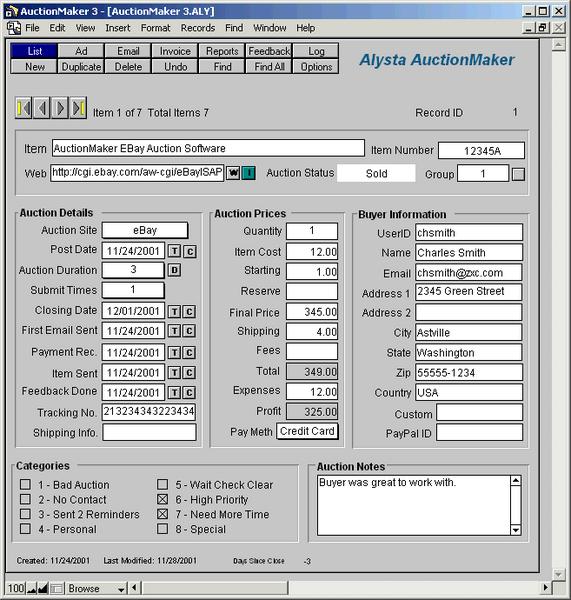Click C button next to Closing Date

189,311
